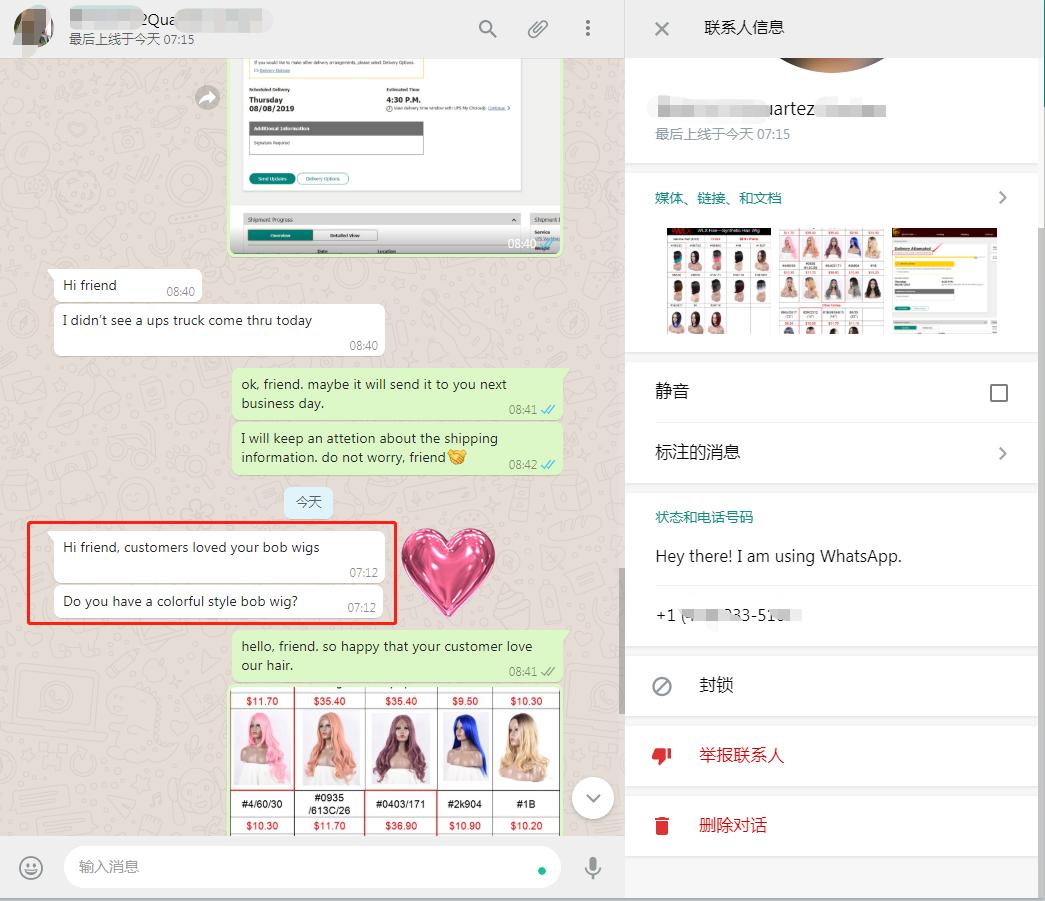This screenshot has width=1045, height=901.
Task: Open the media, links and docs section
Action: point(830,198)
